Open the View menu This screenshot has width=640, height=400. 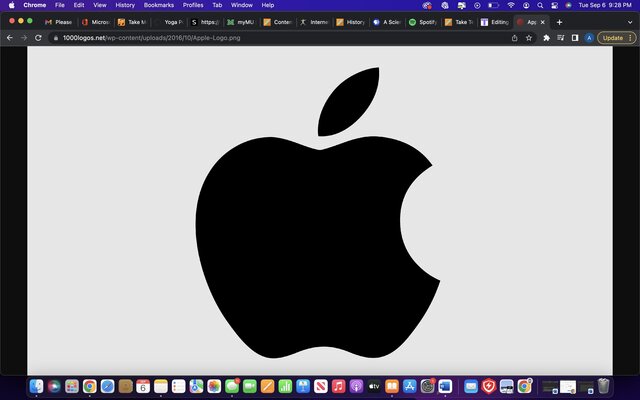100,5
